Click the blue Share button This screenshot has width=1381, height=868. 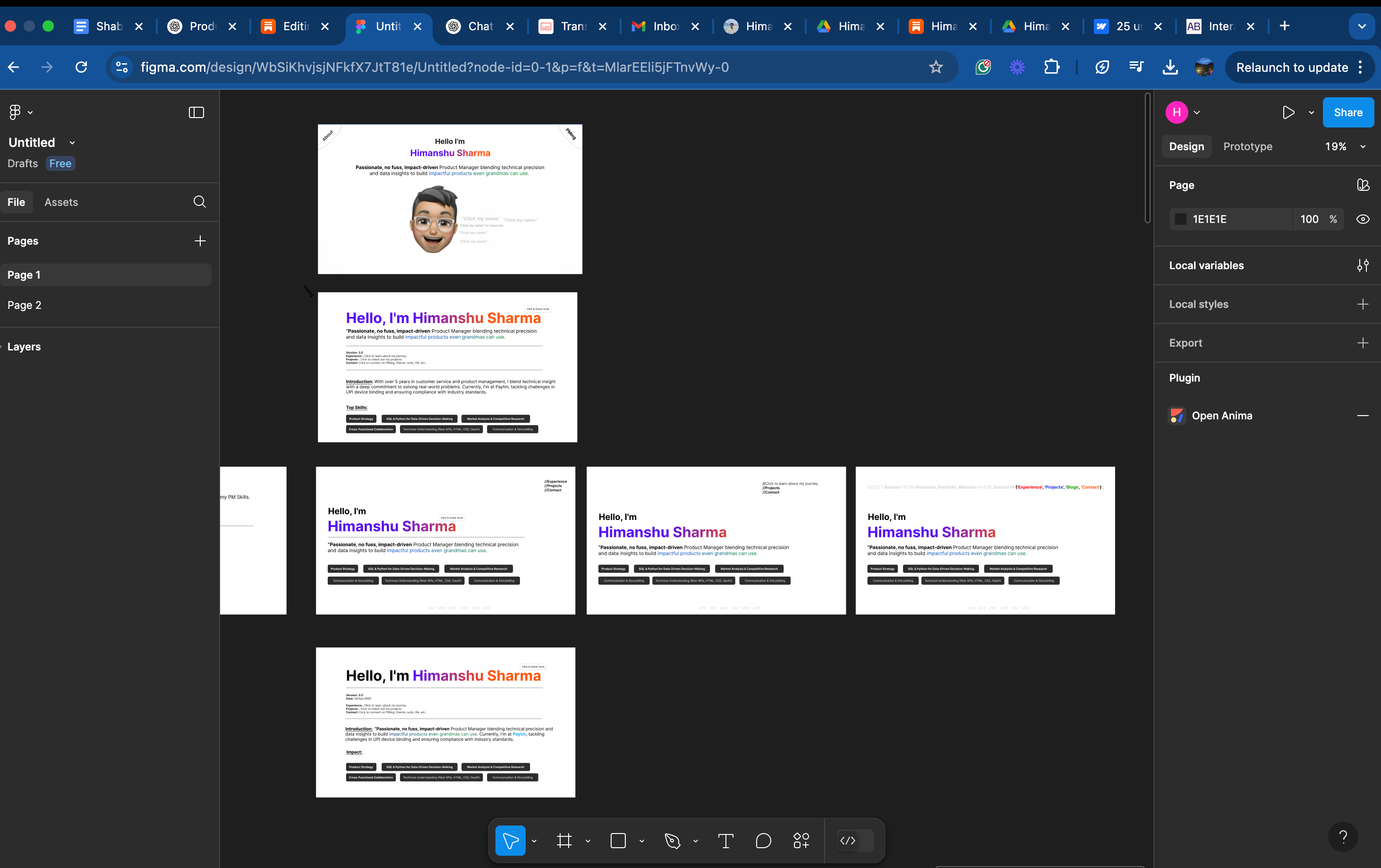tap(1348, 112)
